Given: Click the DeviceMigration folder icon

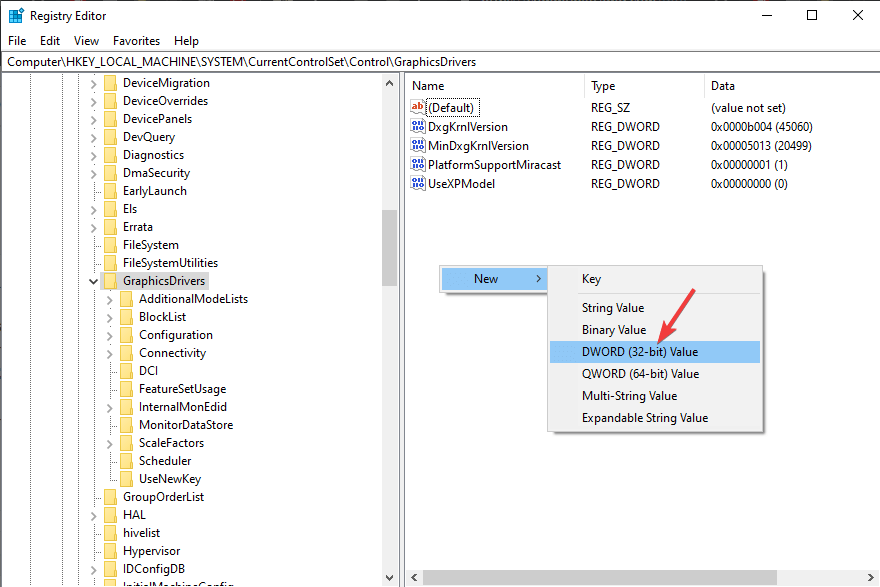Looking at the screenshot, I should 111,83.
